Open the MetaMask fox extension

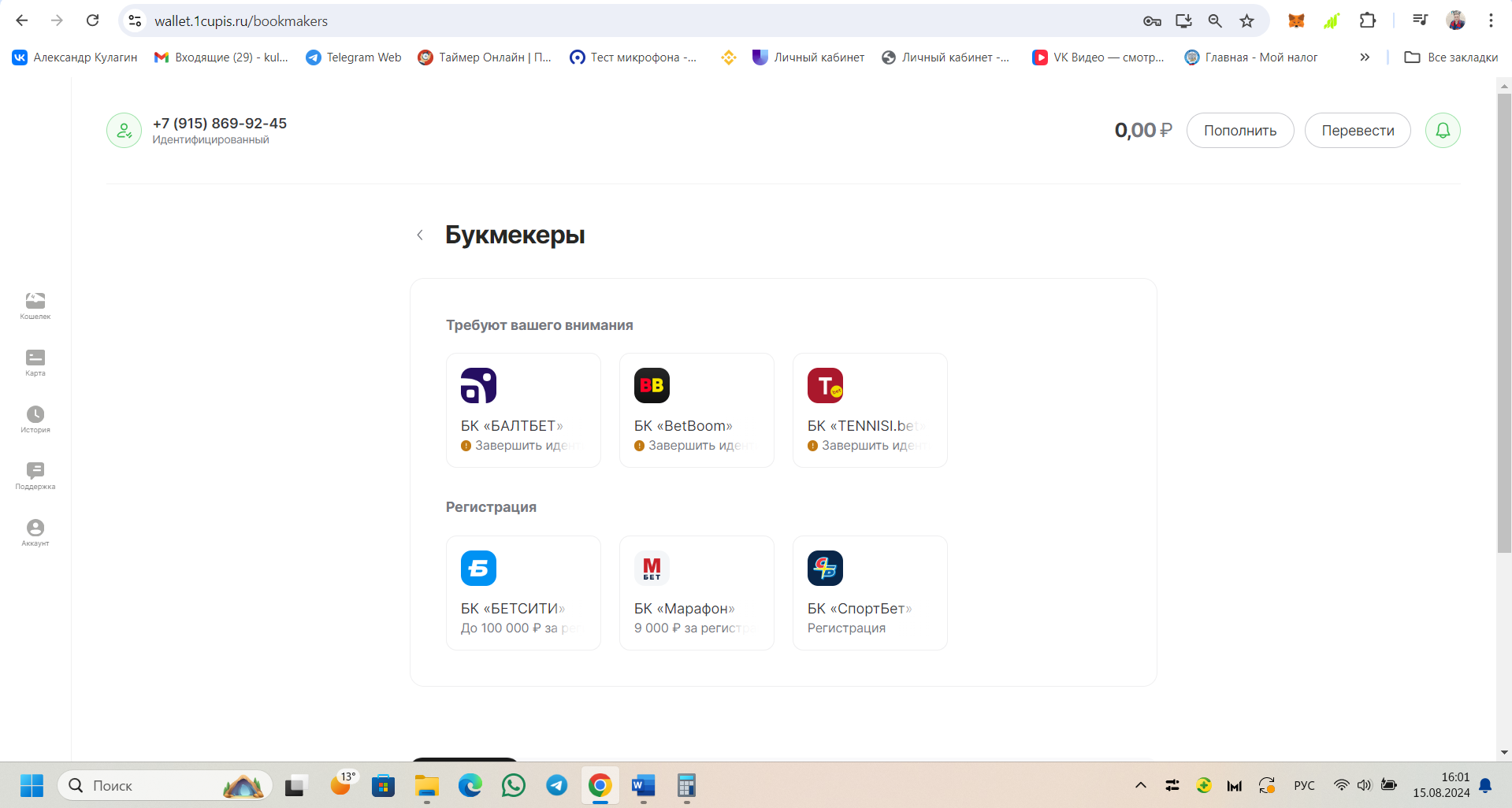[1296, 21]
